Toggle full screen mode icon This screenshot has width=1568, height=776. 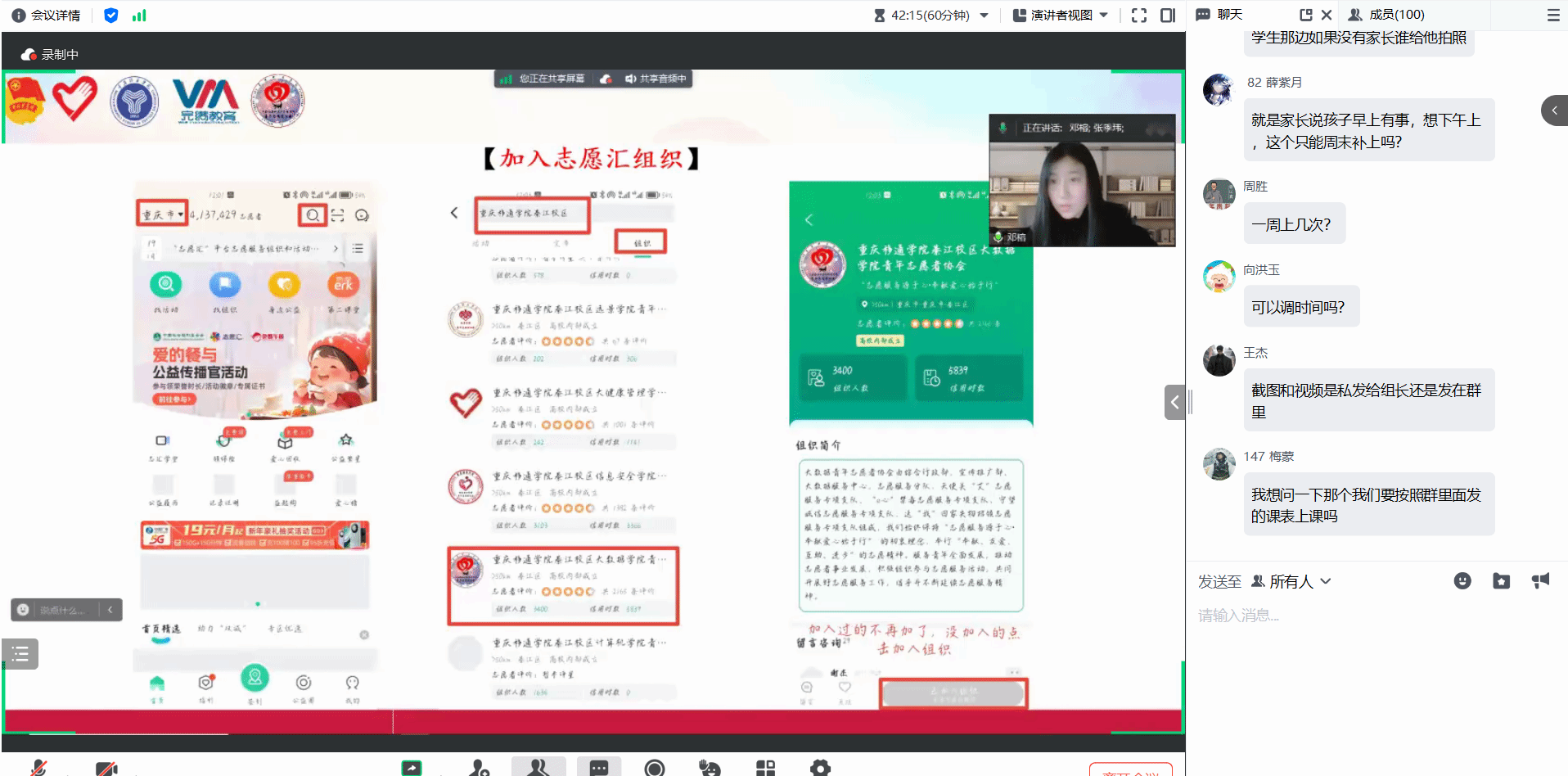1139,16
